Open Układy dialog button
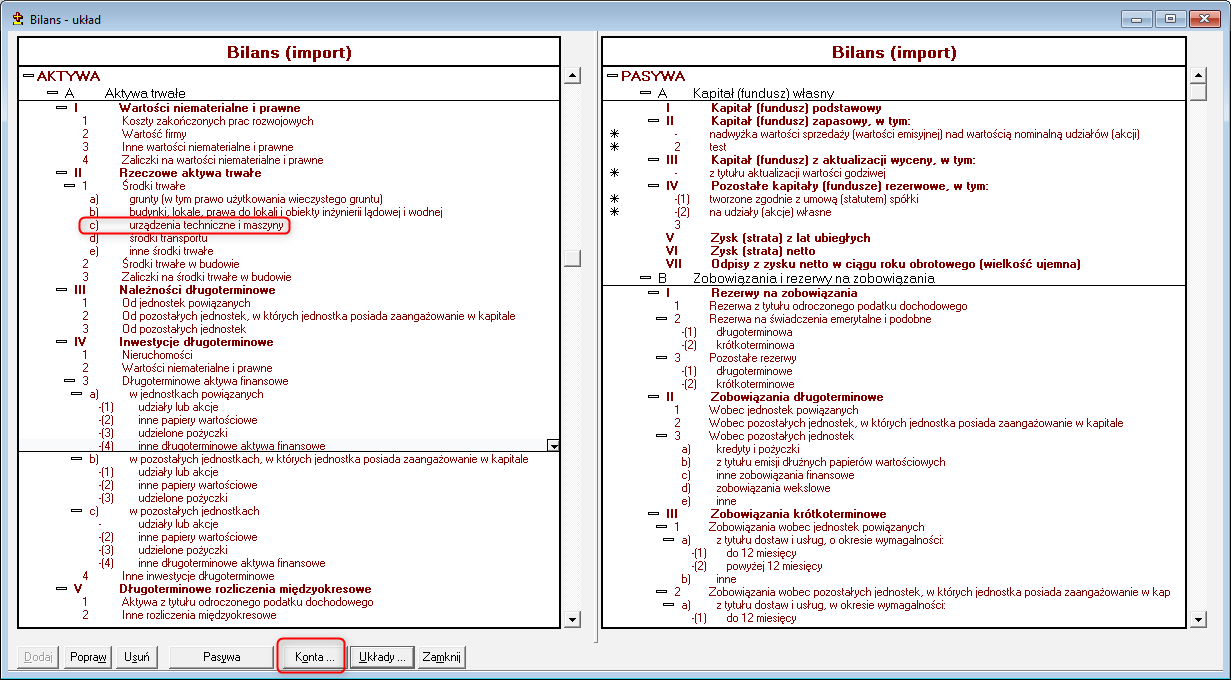The height and width of the screenshot is (680, 1231). coord(382,657)
